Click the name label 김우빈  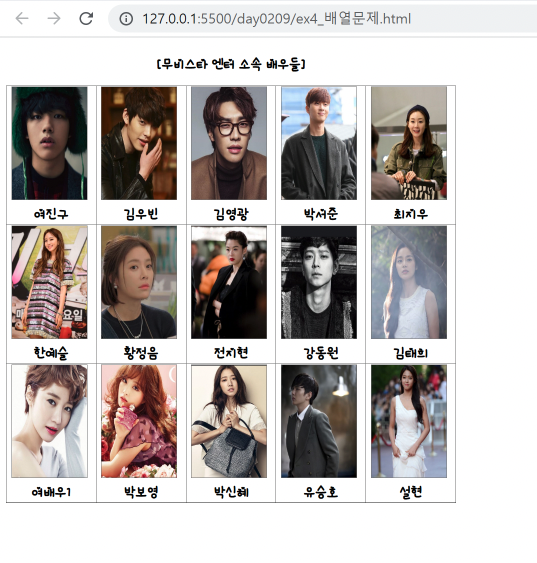click(x=141, y=214)
